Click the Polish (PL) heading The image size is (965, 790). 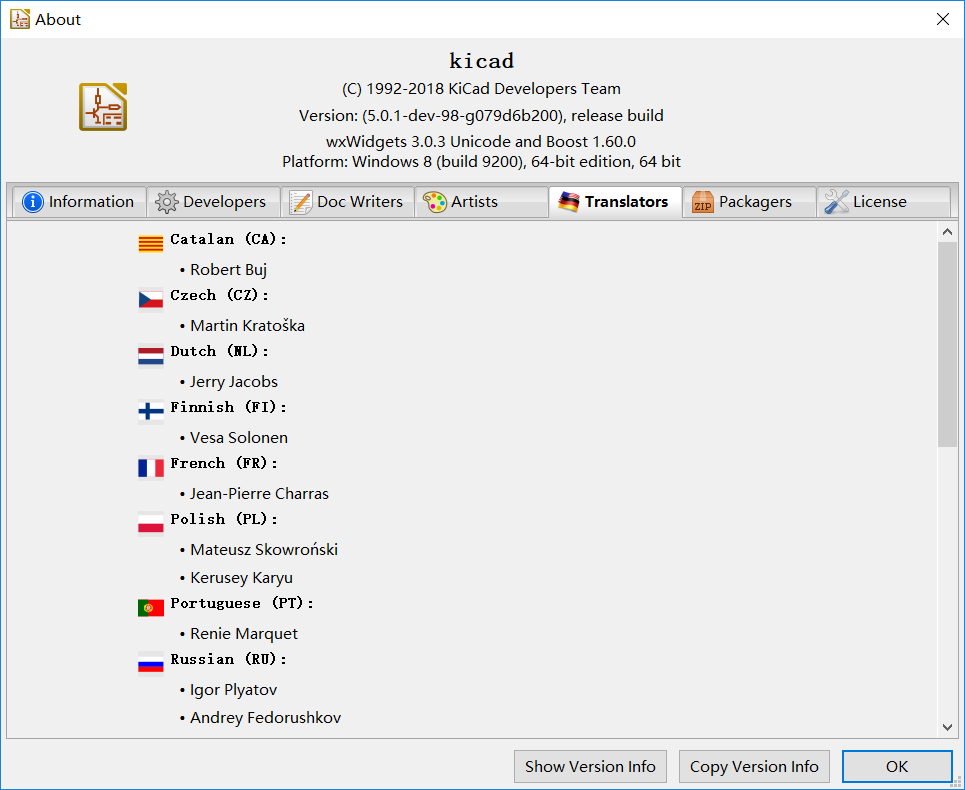point(224,519)
